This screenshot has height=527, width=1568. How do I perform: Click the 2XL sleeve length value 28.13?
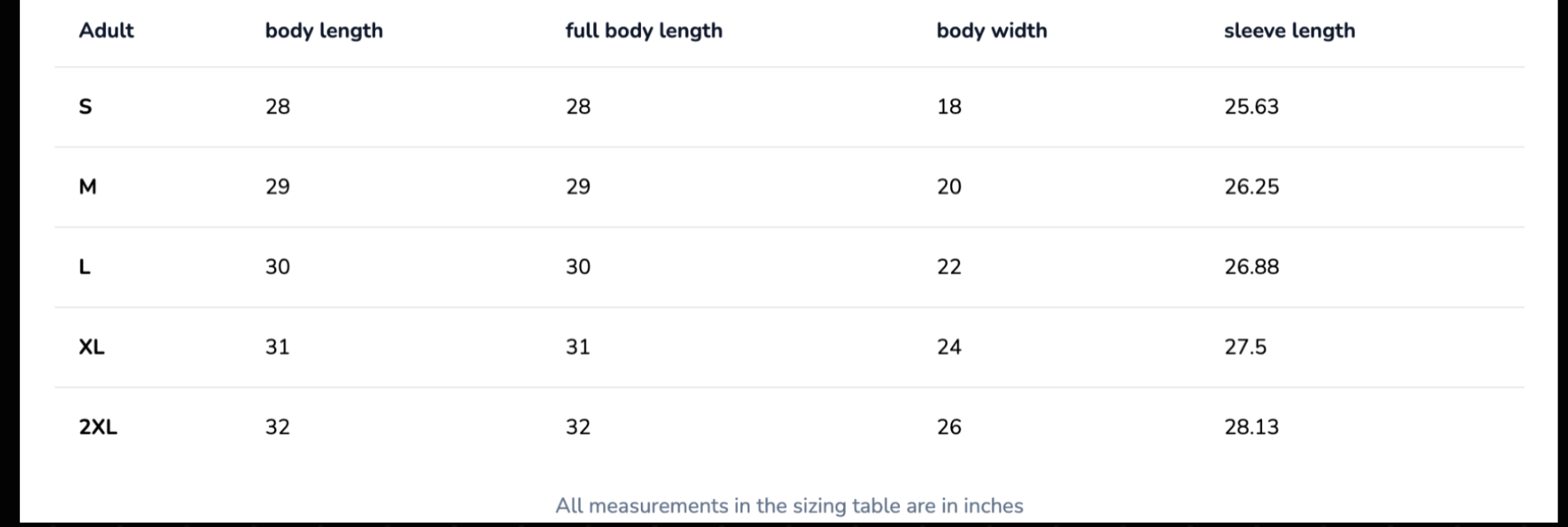[1251, 427]
